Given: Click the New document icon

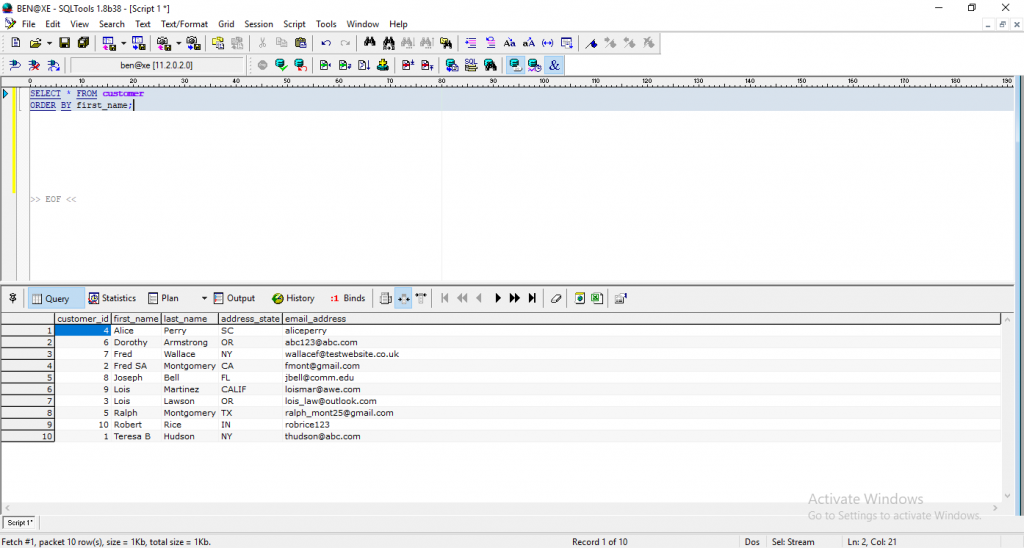Looking at the screenshot, I should (x=15, y=43).
